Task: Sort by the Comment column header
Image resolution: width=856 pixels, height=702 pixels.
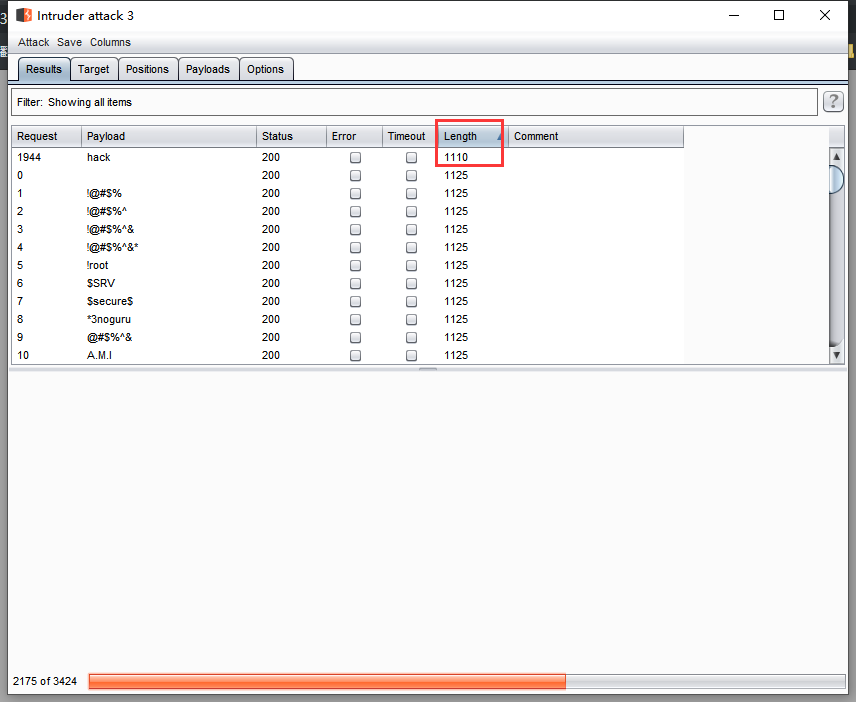Action: pos(596,136)
